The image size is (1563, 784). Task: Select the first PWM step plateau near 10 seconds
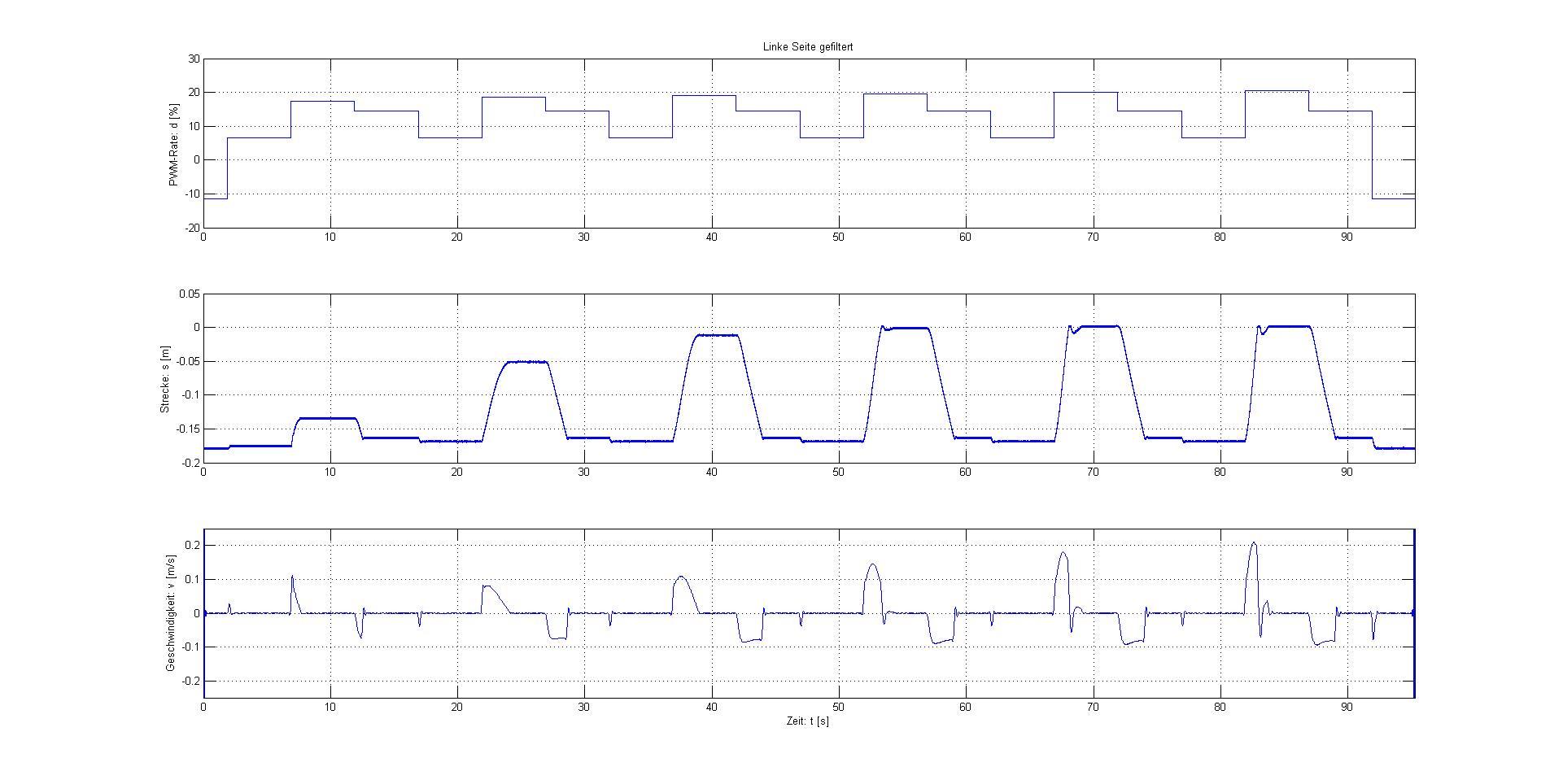(x=322, y=102)
